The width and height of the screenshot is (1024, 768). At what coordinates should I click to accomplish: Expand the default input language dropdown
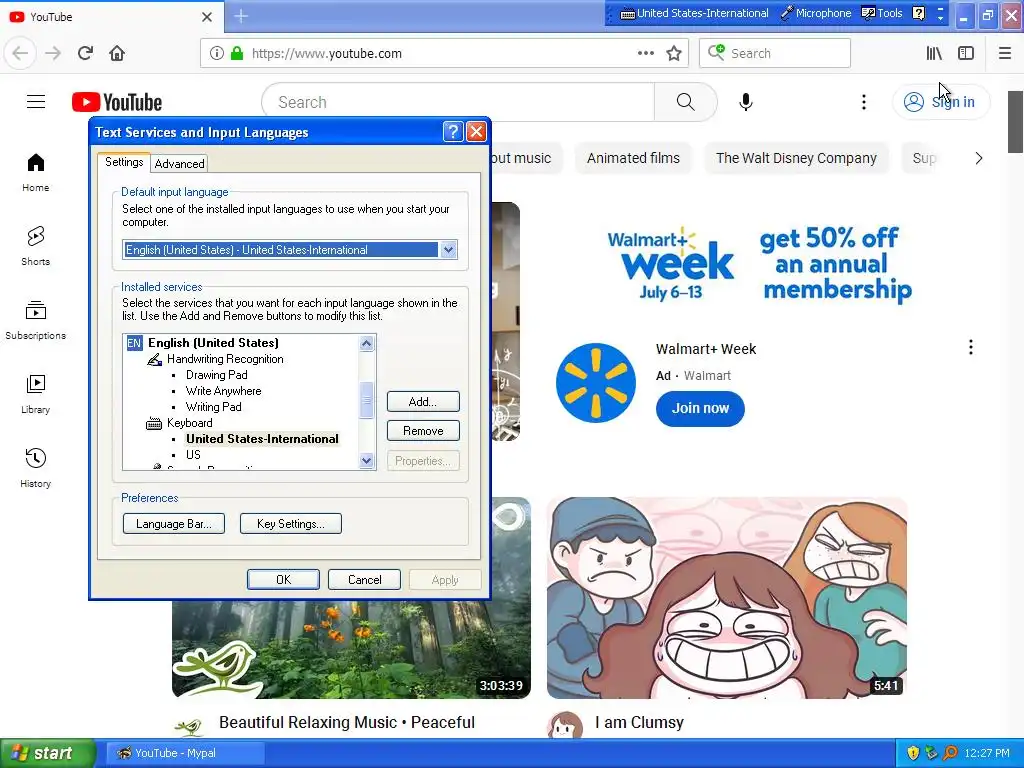point(448,249)
